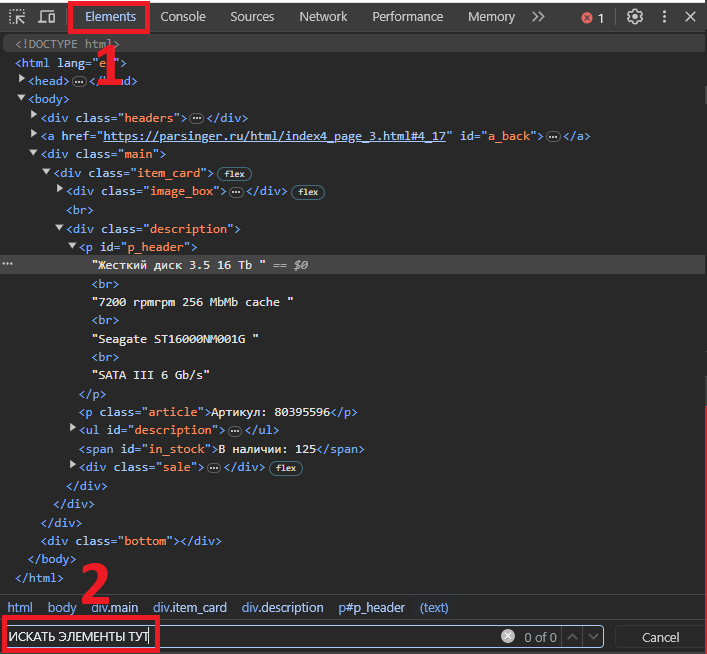
Task: Activate the inspect element picker icon
Action: pos(17,17)
